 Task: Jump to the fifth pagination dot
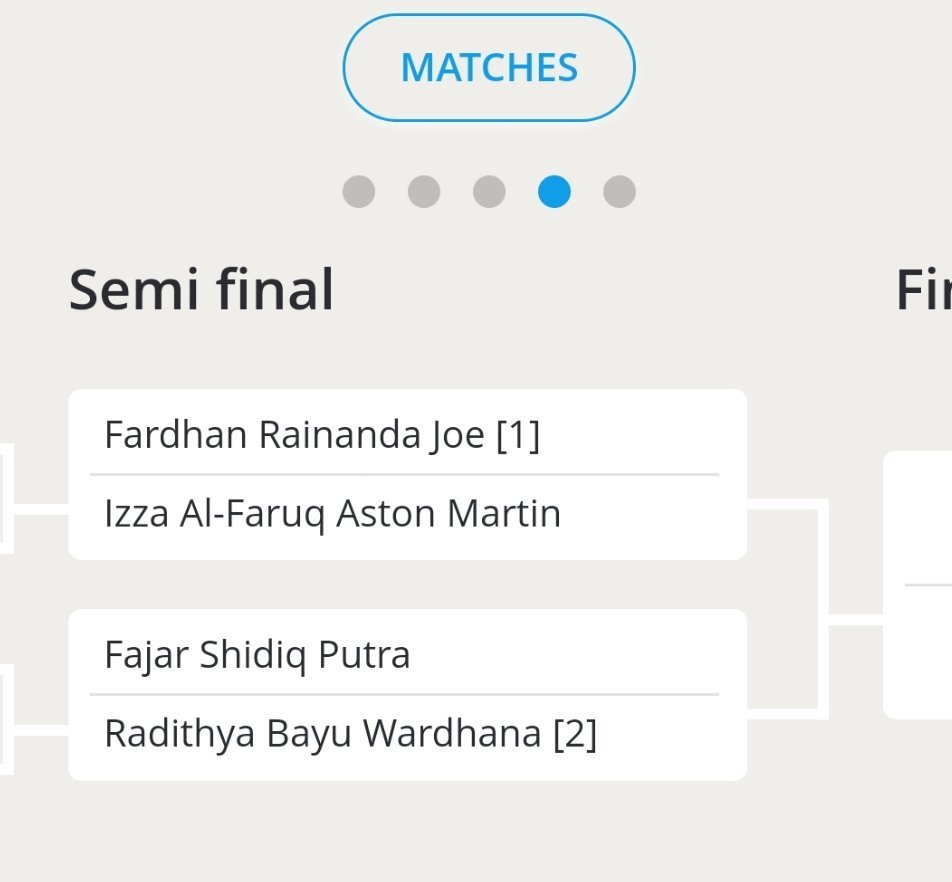tap(619, 191)
